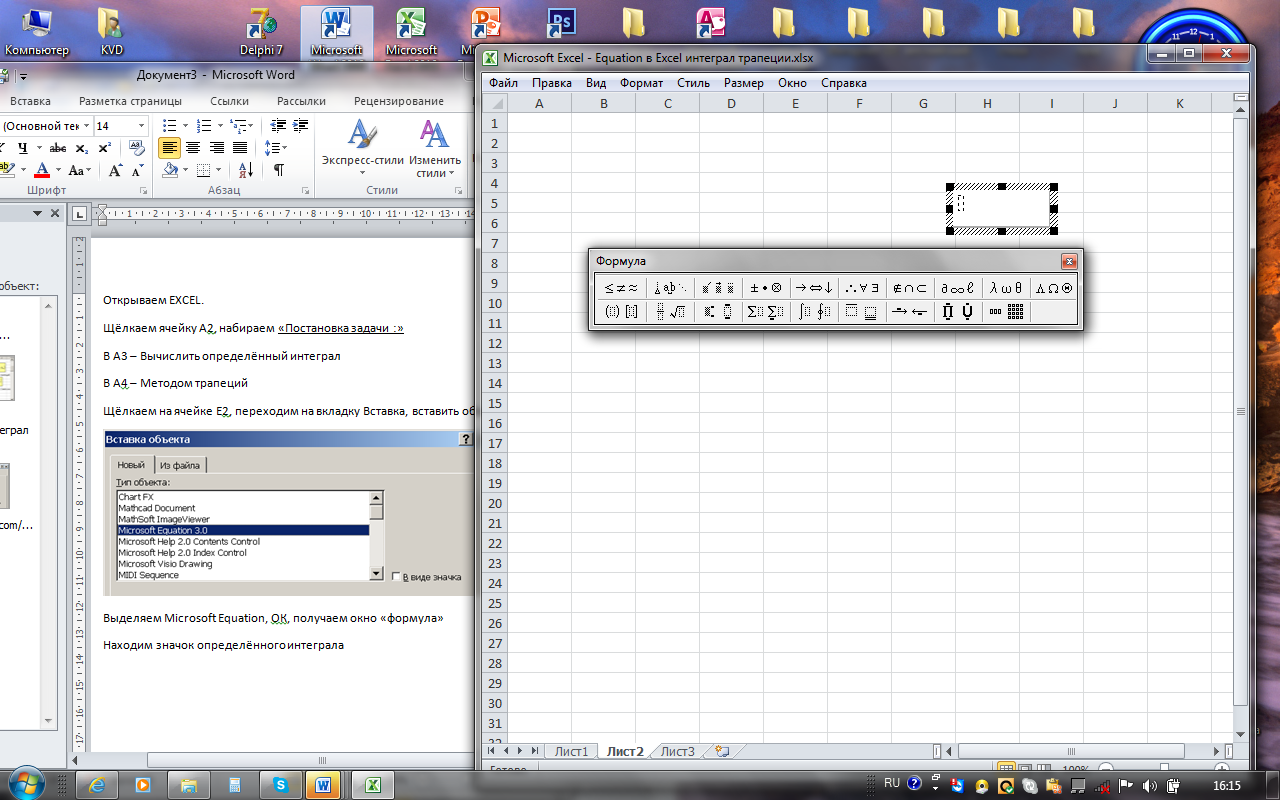The image size is (1280, 800).
Task: Open spaces and ellipses palette in Формула
Action: [x=670, y=288]
